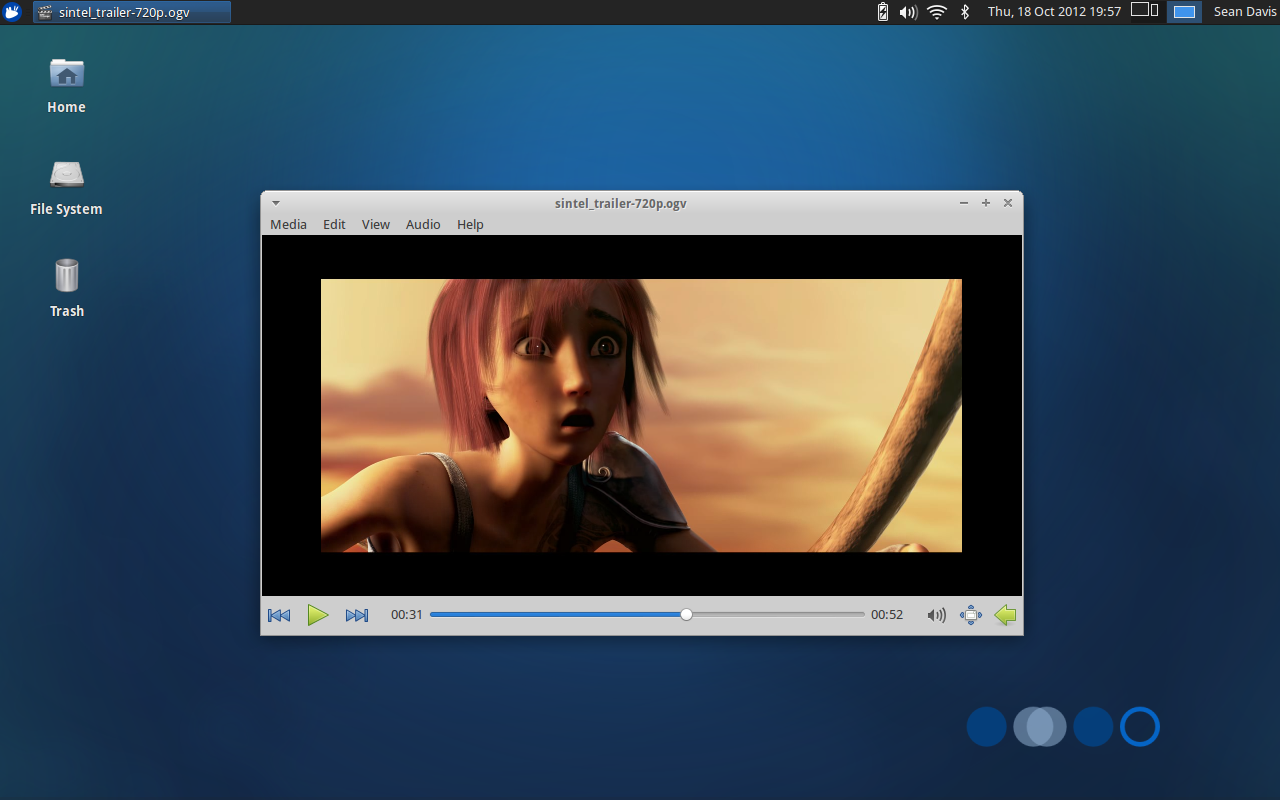
Task: Open the View menu
Action: 375,224
